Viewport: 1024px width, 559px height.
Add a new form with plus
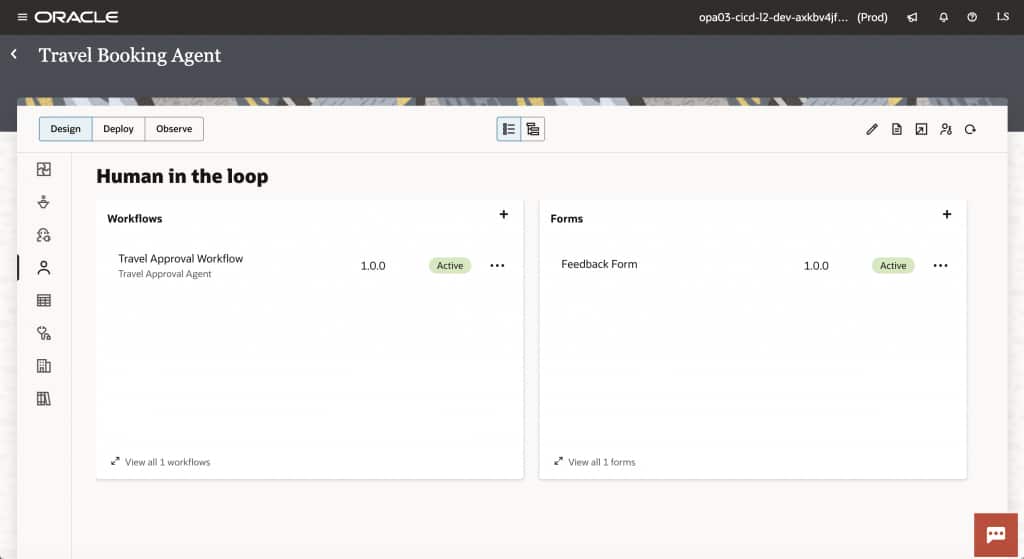tap(947, 214)
